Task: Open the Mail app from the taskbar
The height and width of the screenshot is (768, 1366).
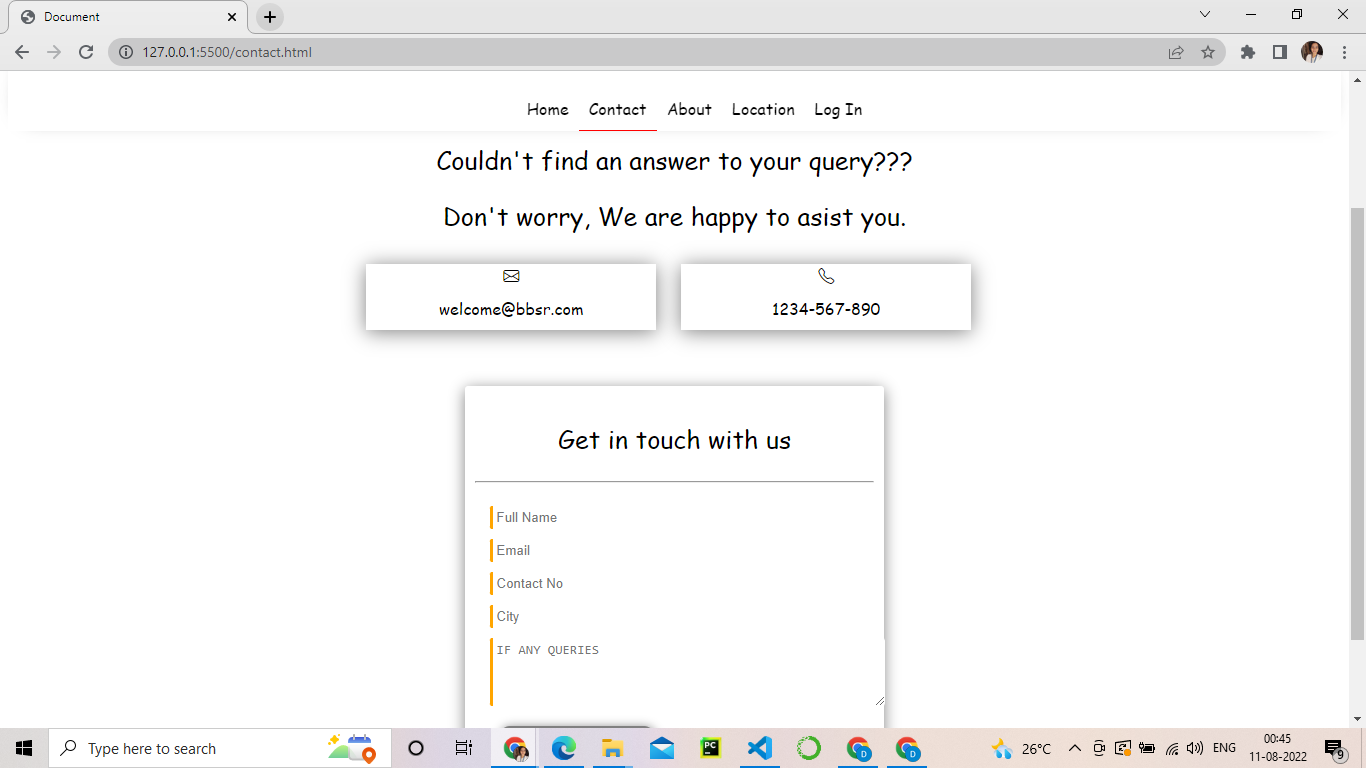Action: (661, 747)
